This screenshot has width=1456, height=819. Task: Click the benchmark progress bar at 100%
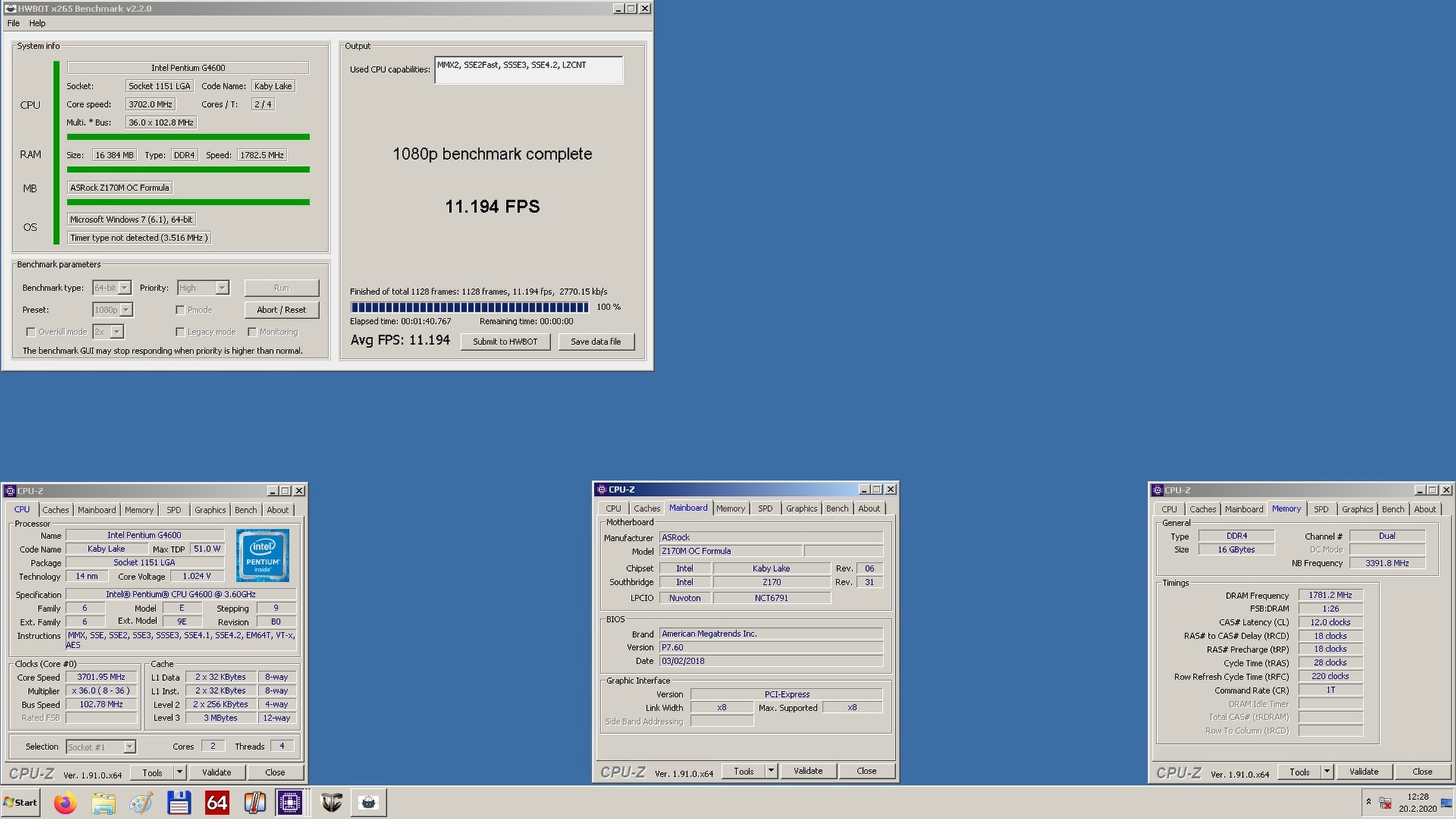[x=469, y=307]
